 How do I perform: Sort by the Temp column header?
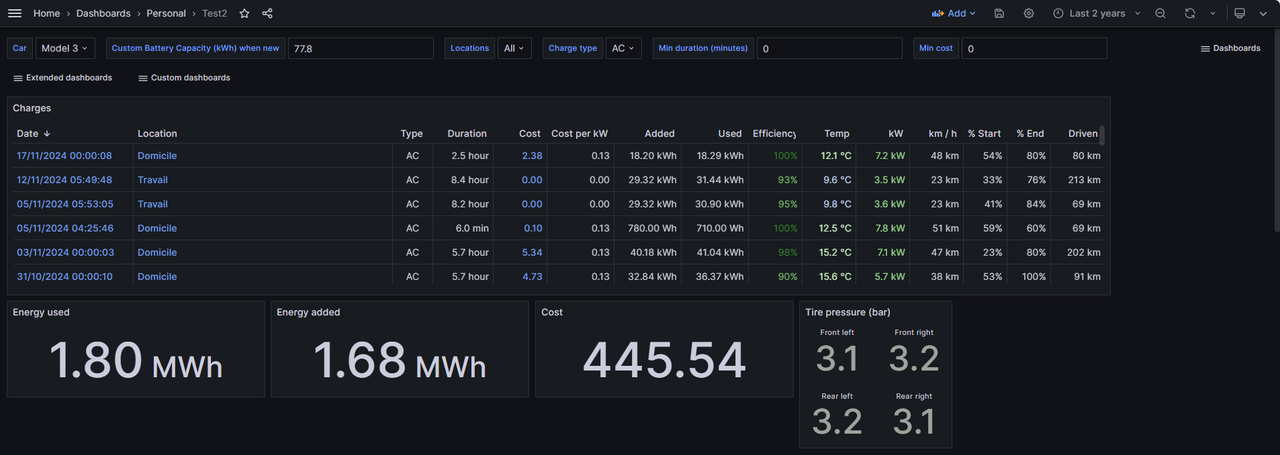point(837,133)
